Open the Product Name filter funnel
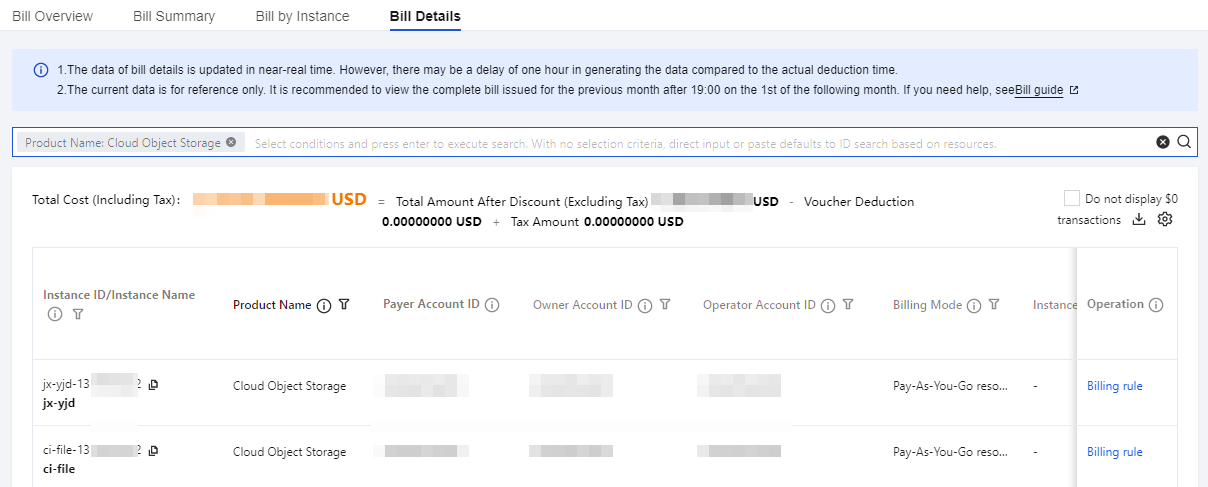 point(344,305)
